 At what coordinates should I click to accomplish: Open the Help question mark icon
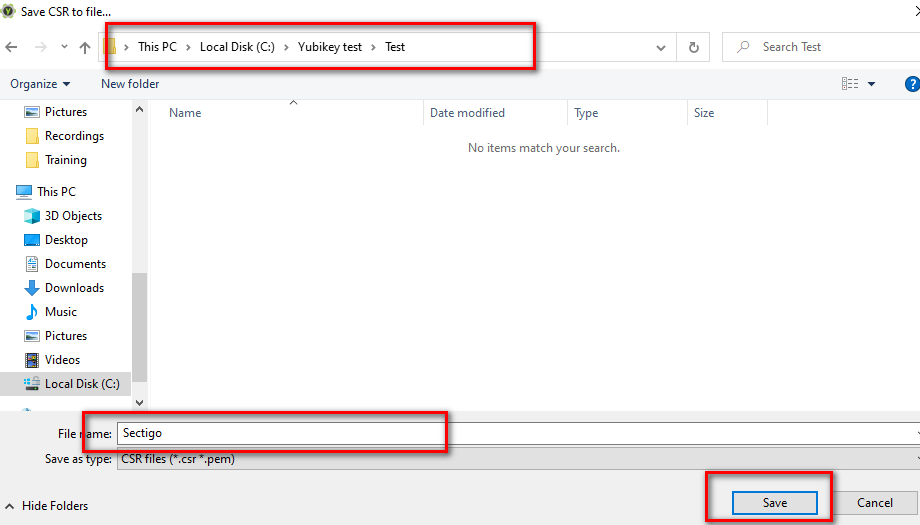911,84
